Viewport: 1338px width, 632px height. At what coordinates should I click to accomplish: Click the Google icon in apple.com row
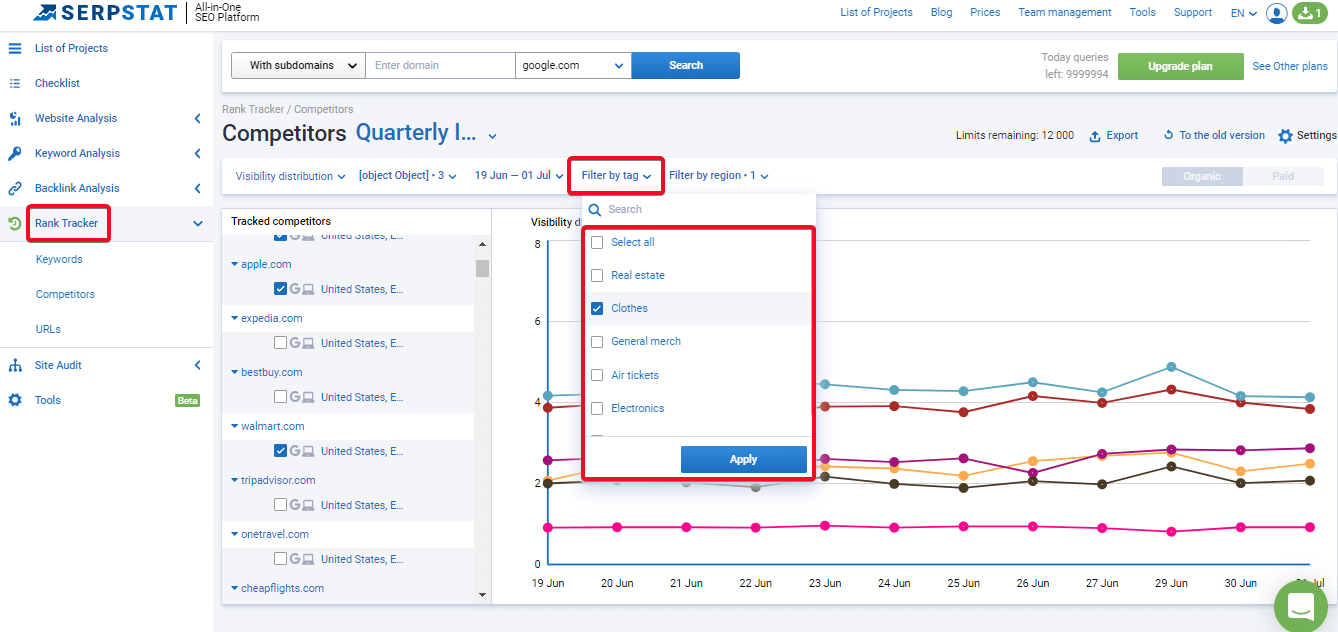click(x=295, y=289)
